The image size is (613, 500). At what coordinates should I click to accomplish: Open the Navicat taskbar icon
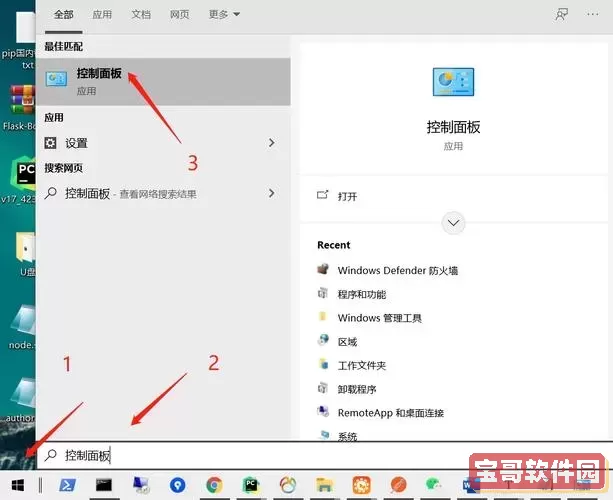pyautogui.click(x=288, y=485)
